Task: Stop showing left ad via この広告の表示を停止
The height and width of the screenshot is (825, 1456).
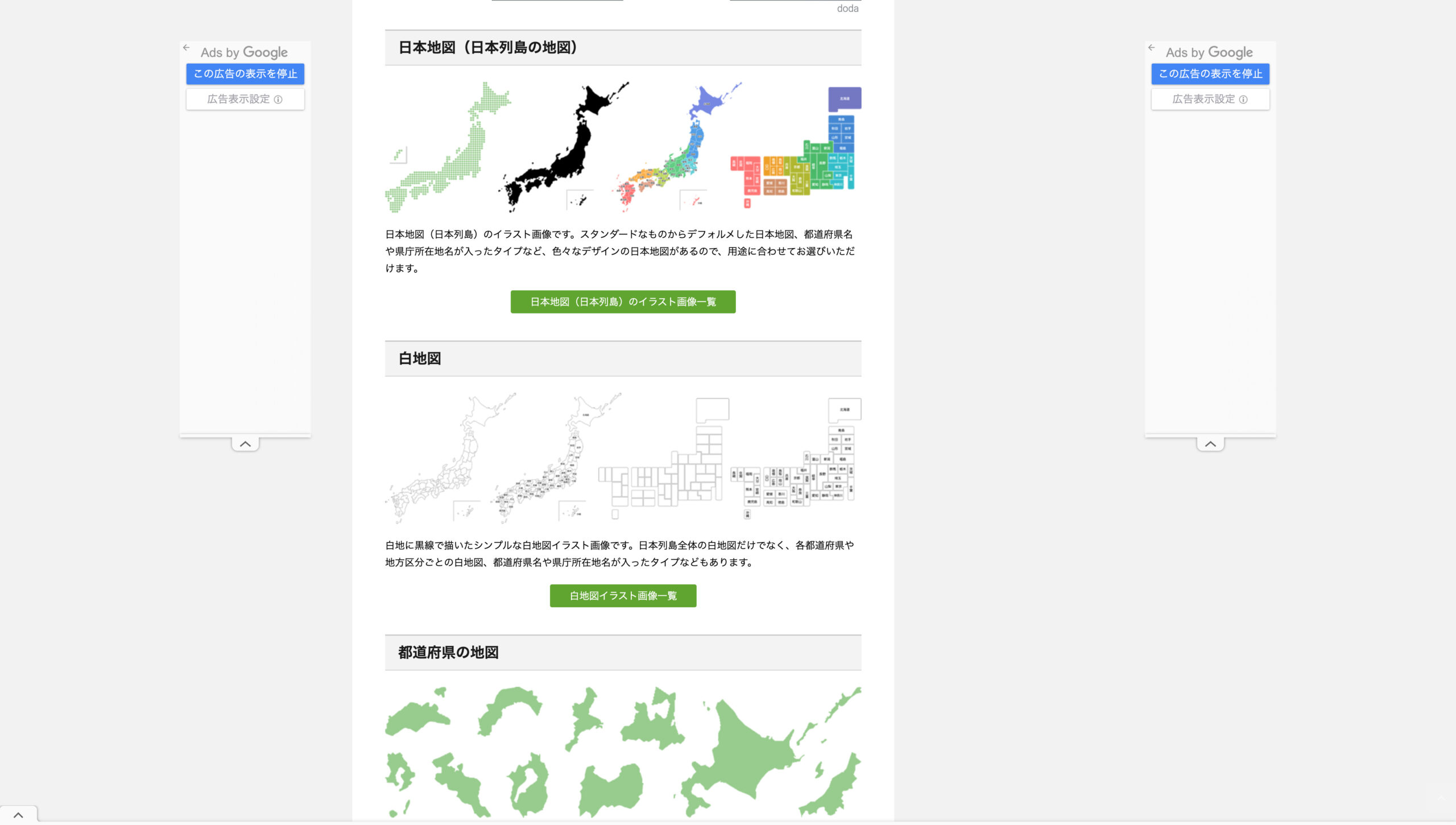Action: coord(245,74)
